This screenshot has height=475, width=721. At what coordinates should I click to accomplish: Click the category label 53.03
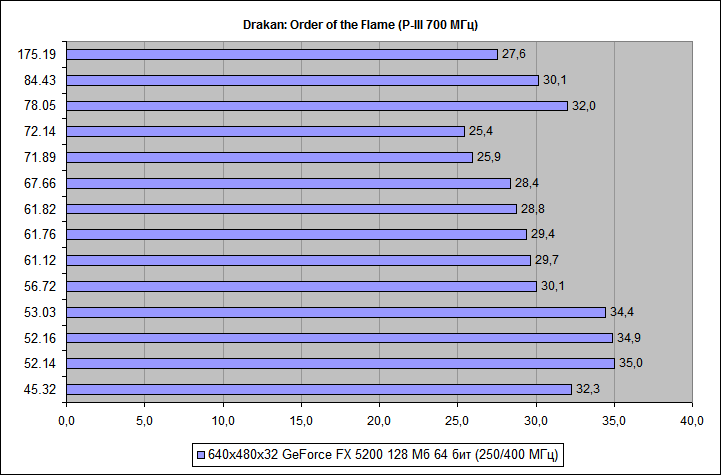[x=40, y=313]
